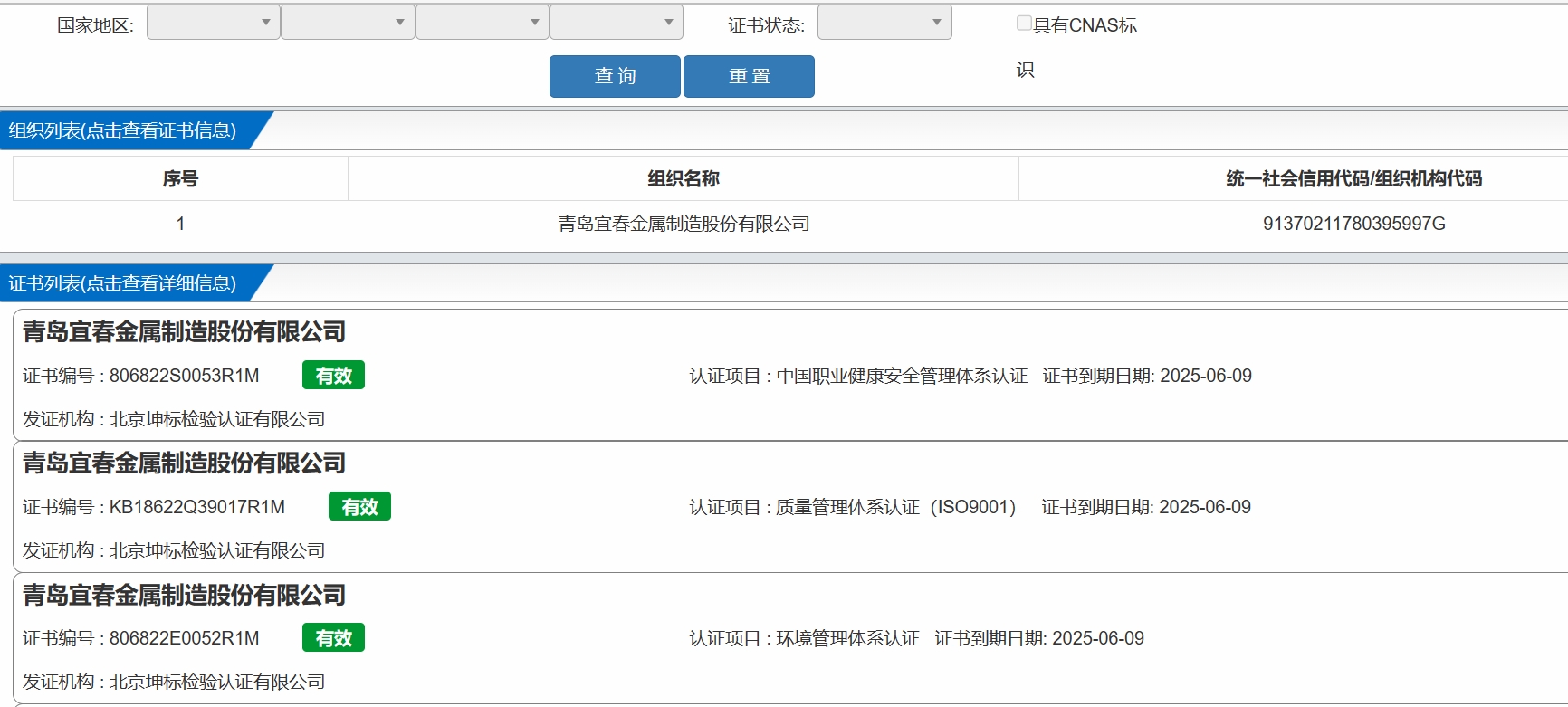
Task: Open the first 国家地区 dropdown
Action: coord(214,23)
